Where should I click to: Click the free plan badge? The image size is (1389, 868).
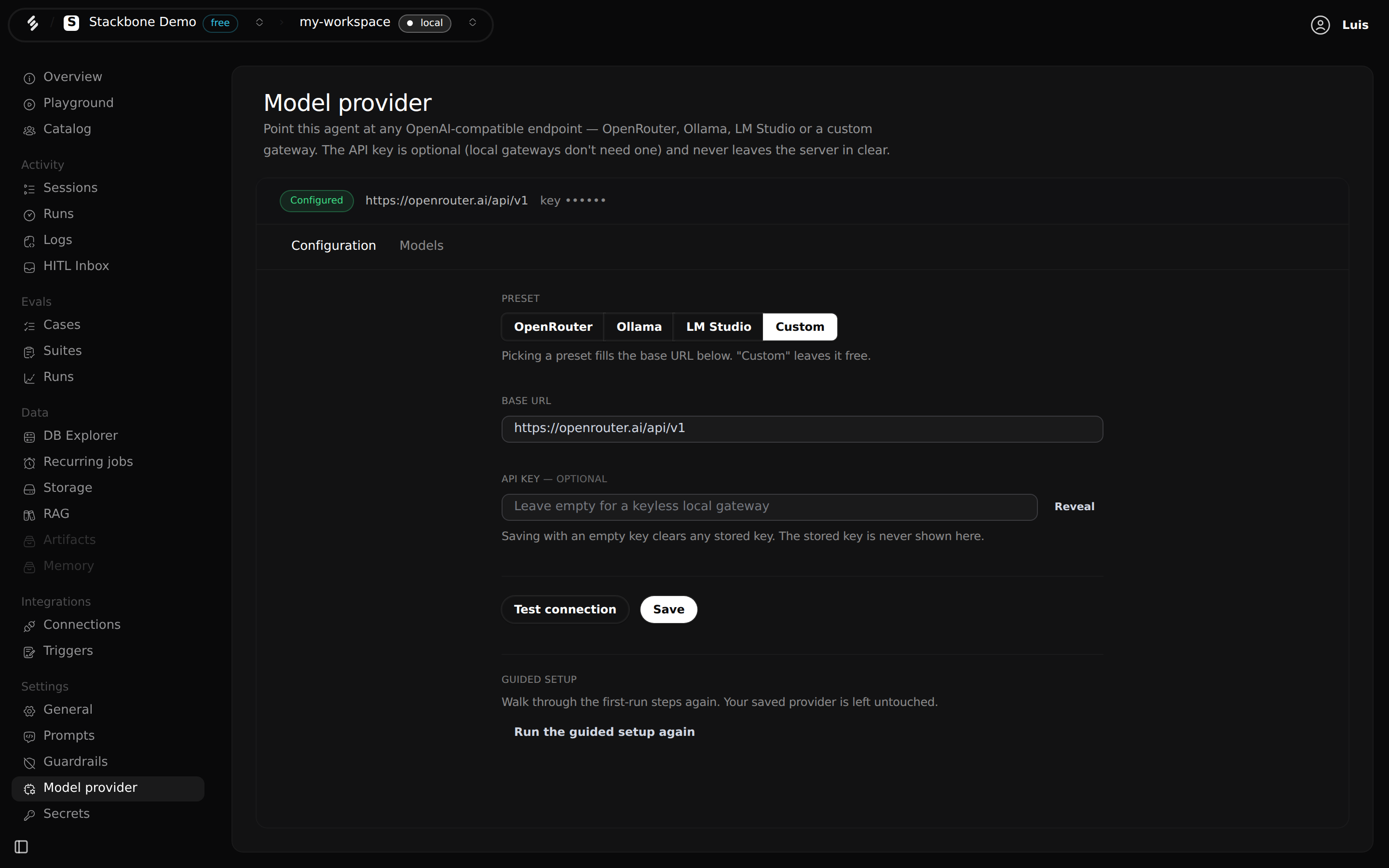pyautogui.click(x=220, y=23)
